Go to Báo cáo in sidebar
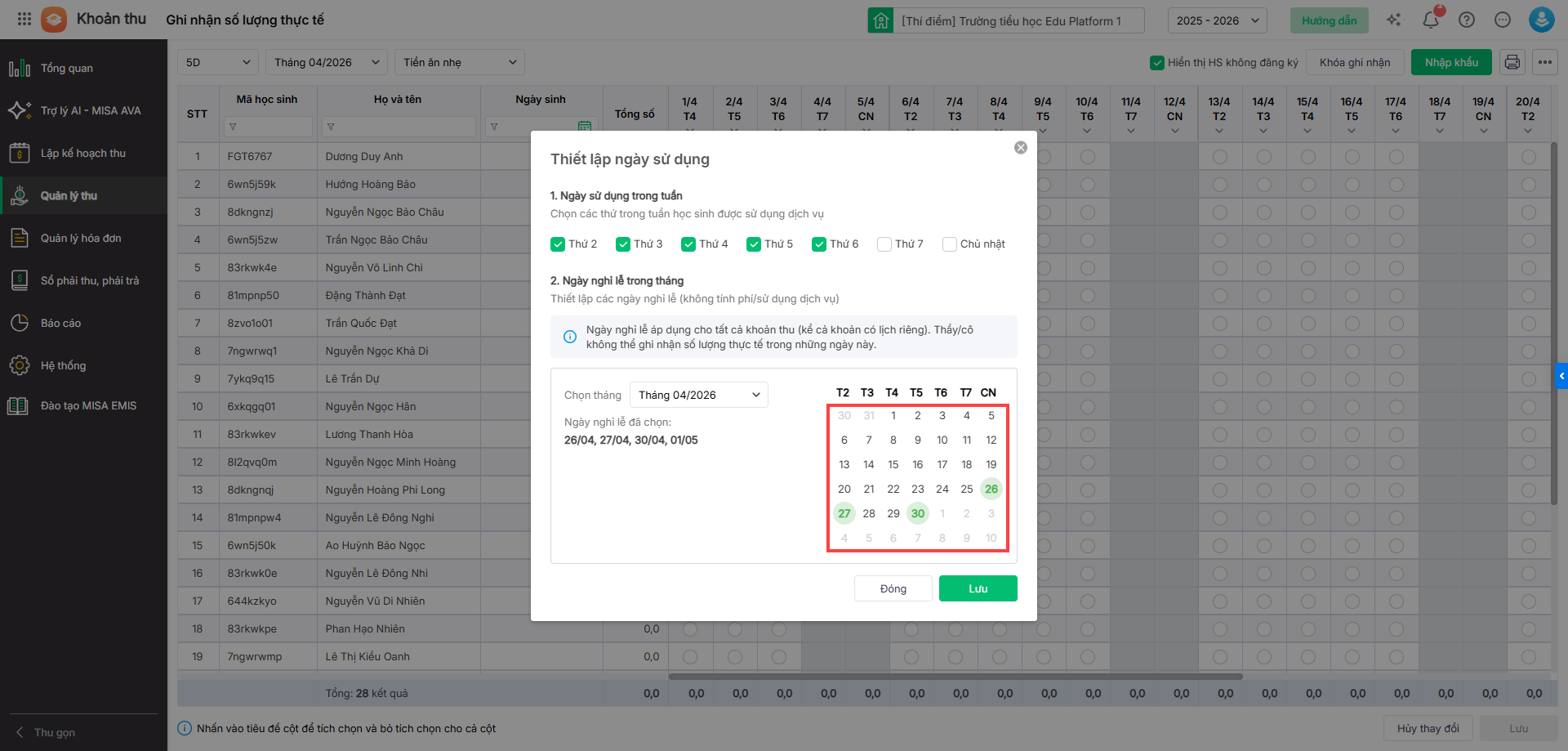This screenshot has width=1568, height=751. [x=61, y=324]
